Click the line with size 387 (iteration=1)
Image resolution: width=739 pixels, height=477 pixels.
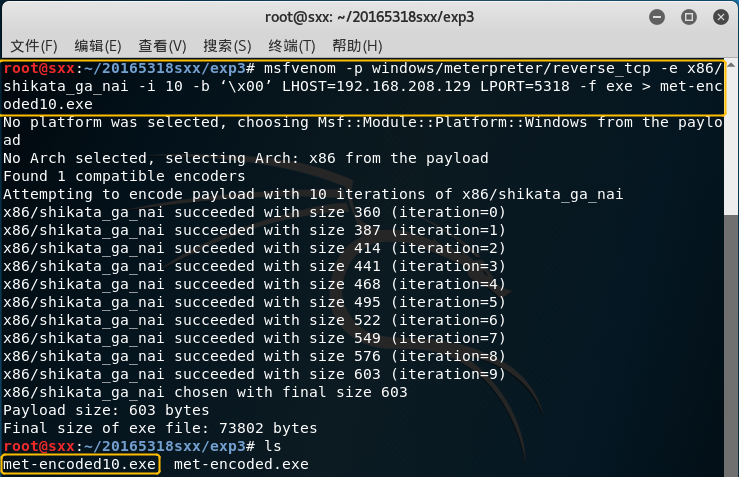(255, 230)
